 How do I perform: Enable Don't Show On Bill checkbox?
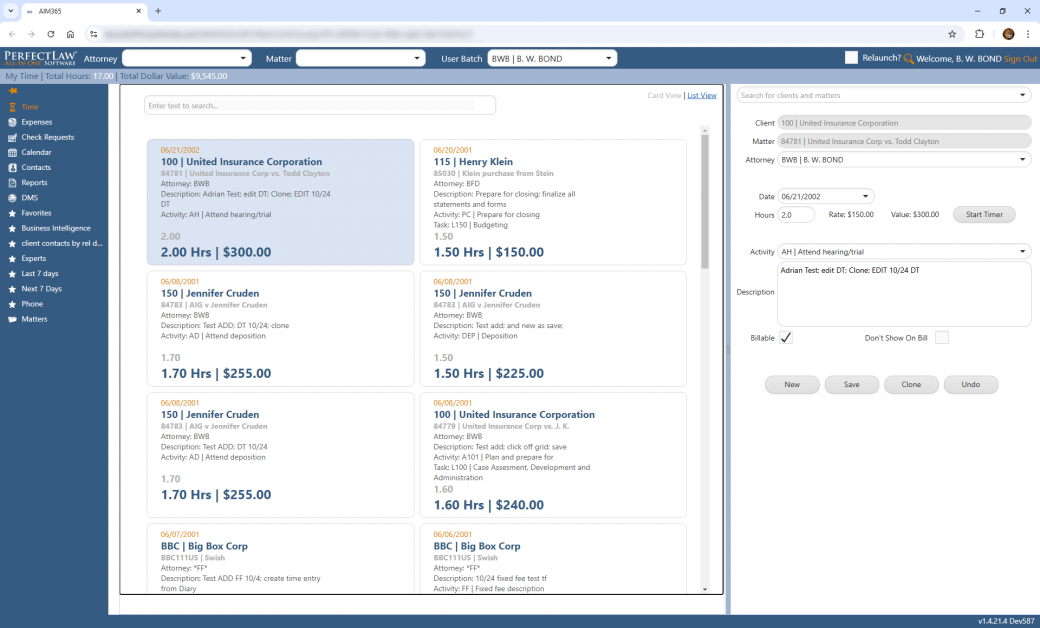coord(941,338)
